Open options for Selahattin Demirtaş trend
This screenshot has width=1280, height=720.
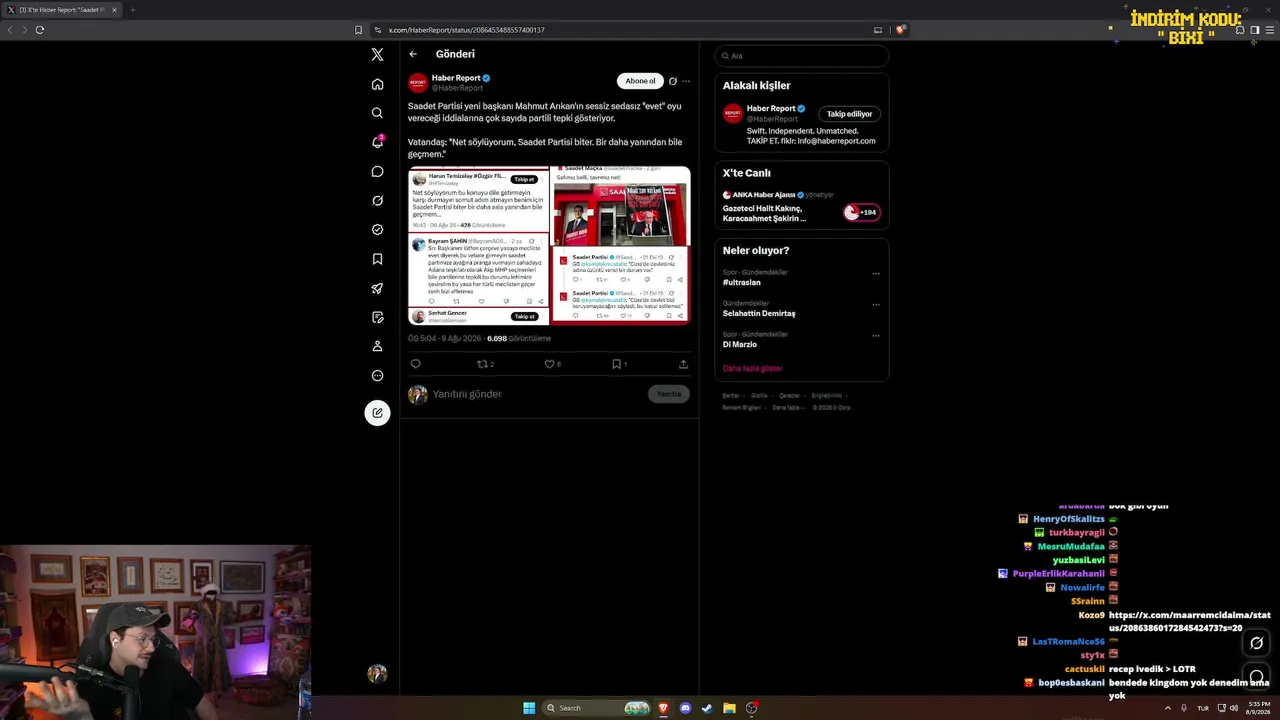[x=876, y=304]
